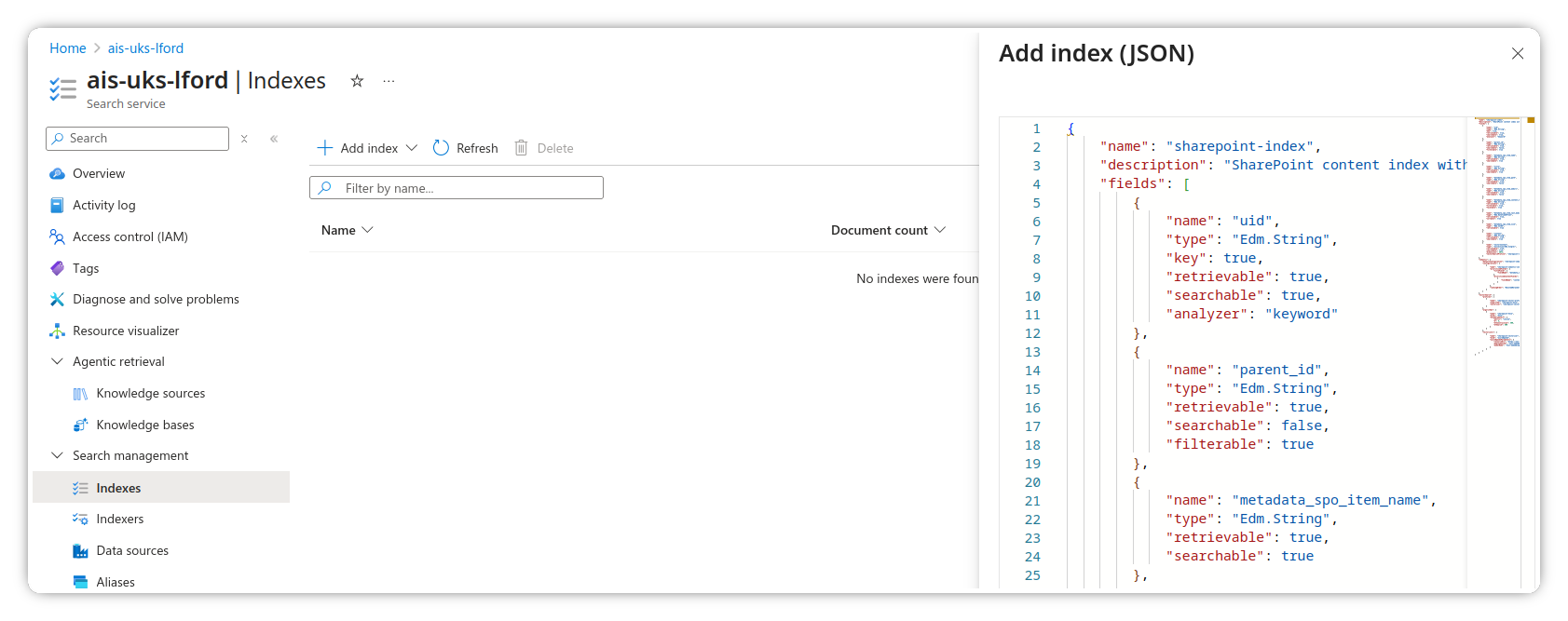Image resolution: width=1568 pixels, height=621 pixels.
Task: Click the Delete button label
Action: (x=555, y=148)
